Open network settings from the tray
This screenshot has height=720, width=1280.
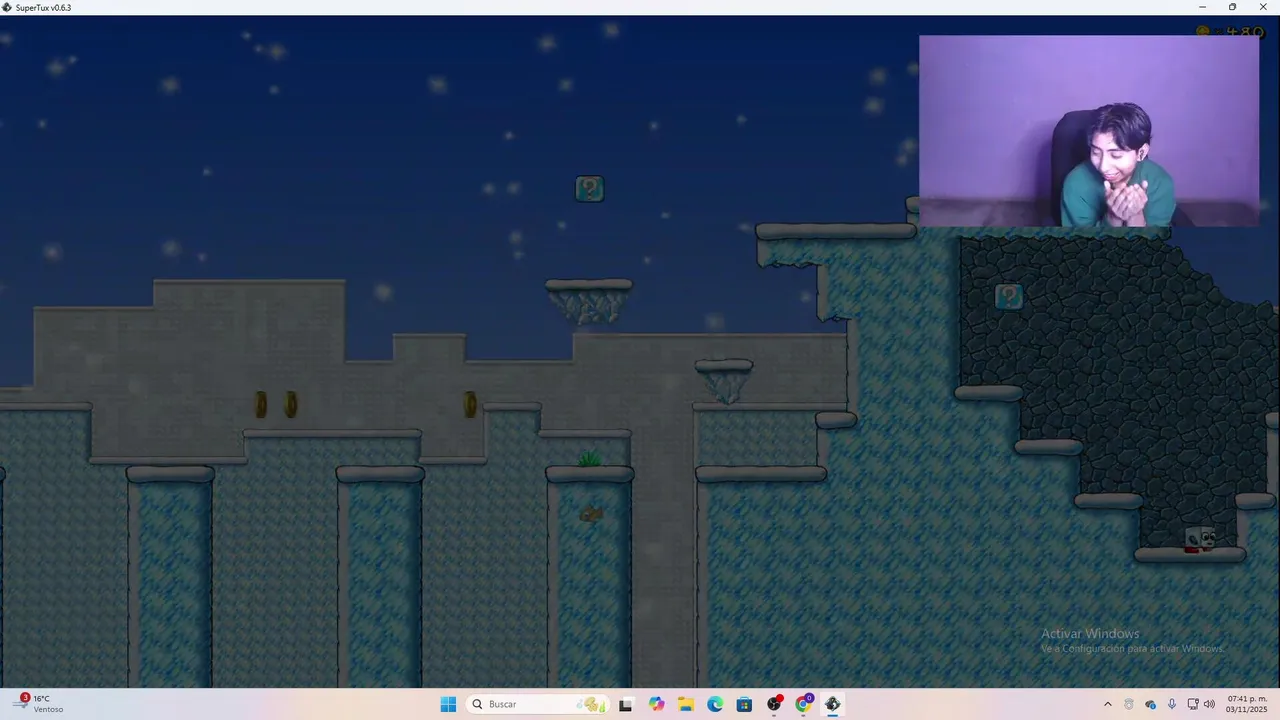pyautogui.click(x=1192, y=704)
